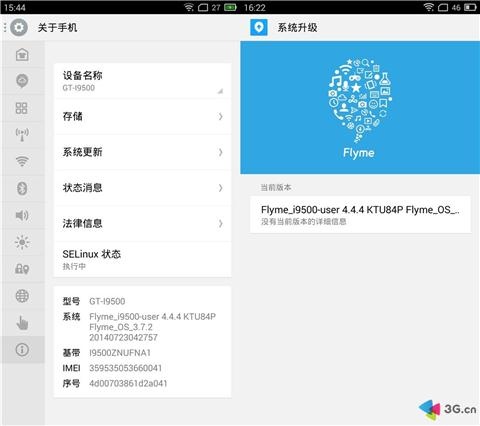Open the 法律信息 row chevron
This screenshot has width=480, height=426.
(220, 223)
